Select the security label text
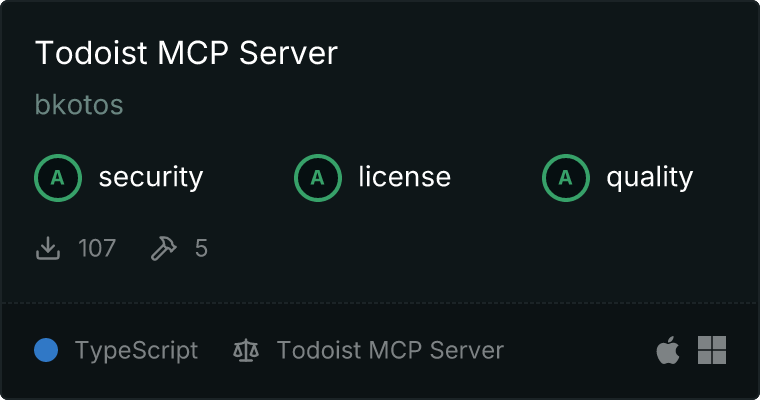 pos(151,177)
